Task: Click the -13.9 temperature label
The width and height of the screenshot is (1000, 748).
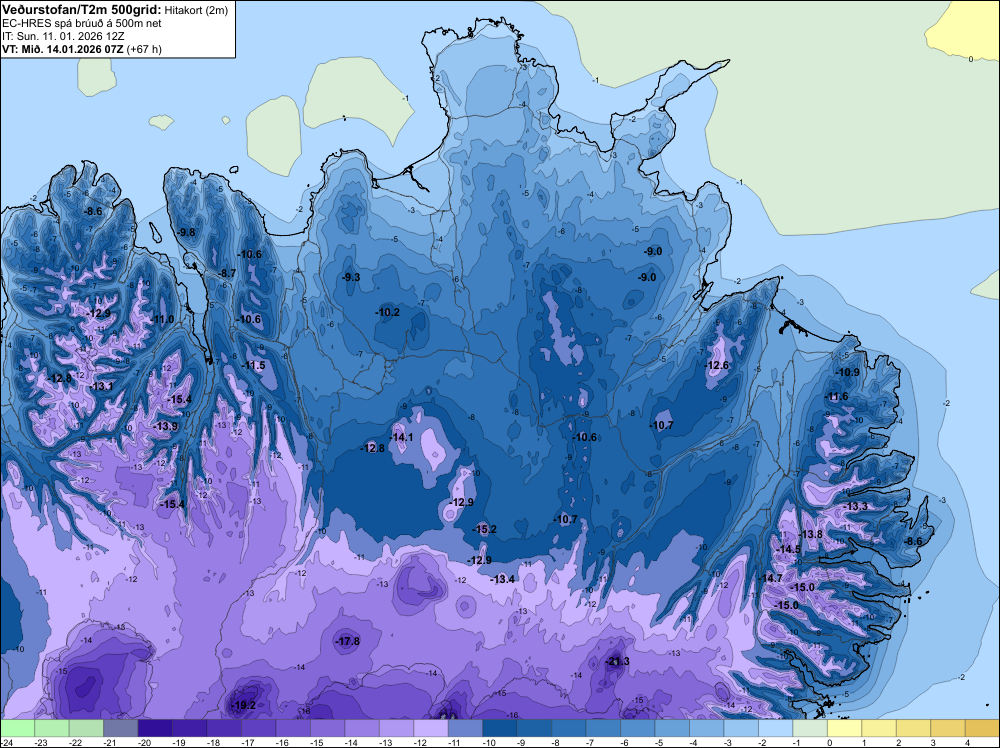Action: (166, 427)
